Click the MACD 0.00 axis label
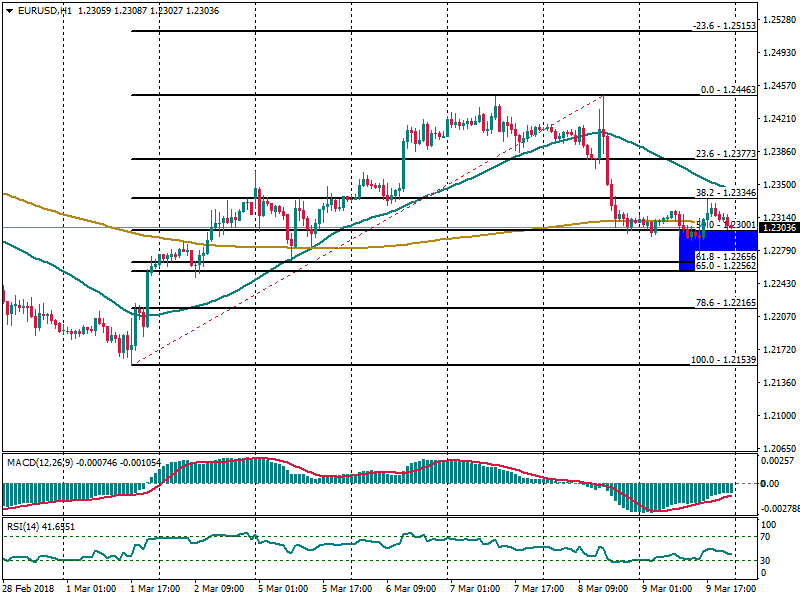 [770, 484]
